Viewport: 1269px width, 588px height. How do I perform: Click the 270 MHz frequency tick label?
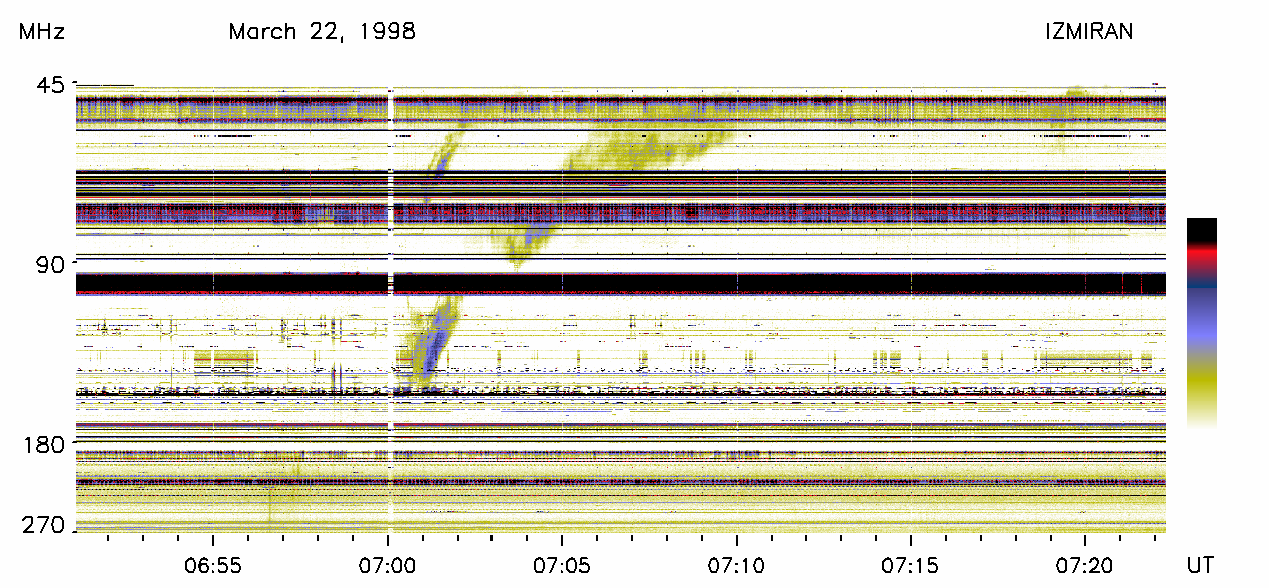pyautogui.click(x=45, y=525)
